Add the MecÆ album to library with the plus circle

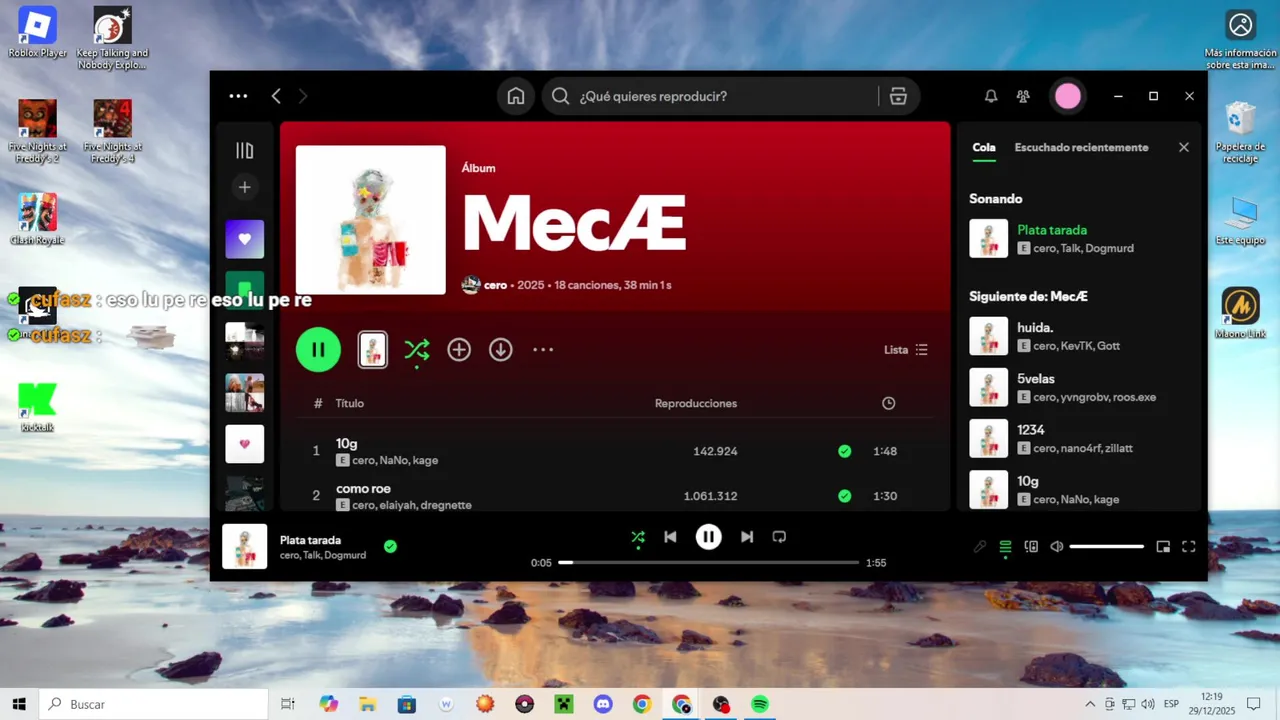click(x=459, y=350)
